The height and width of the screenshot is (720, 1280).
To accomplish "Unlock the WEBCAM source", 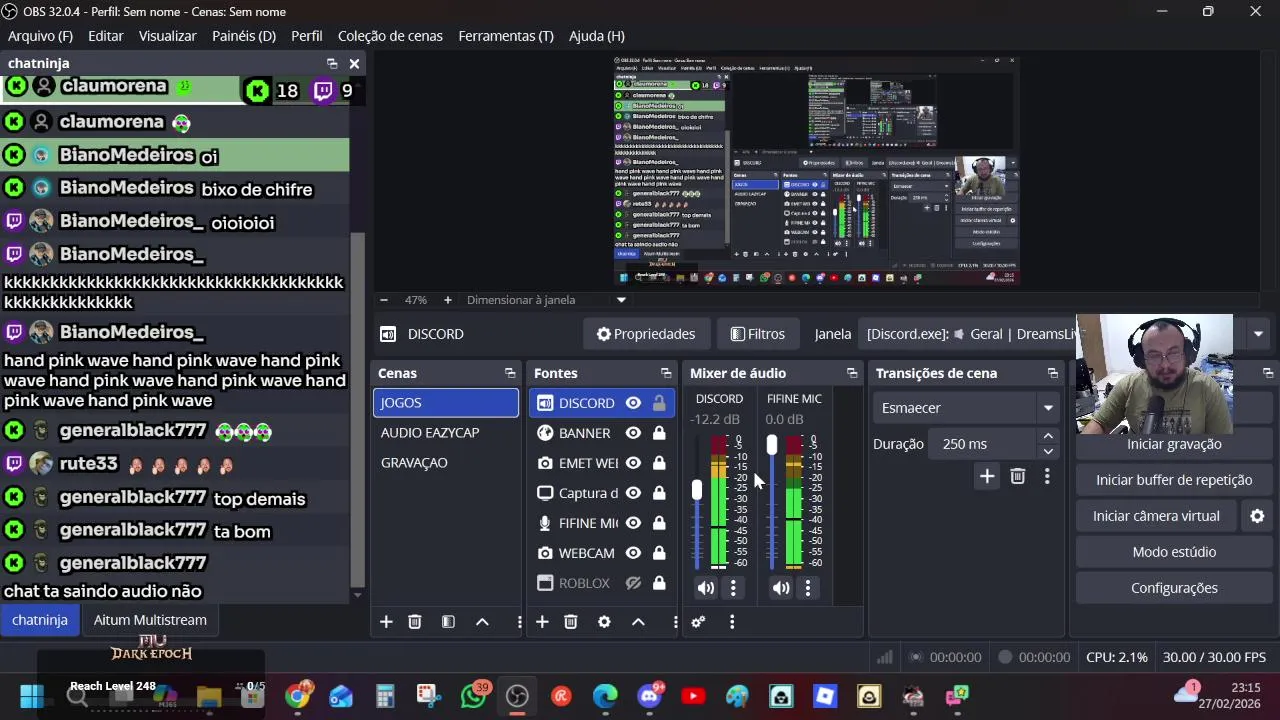I will click(x=659, y=553).
